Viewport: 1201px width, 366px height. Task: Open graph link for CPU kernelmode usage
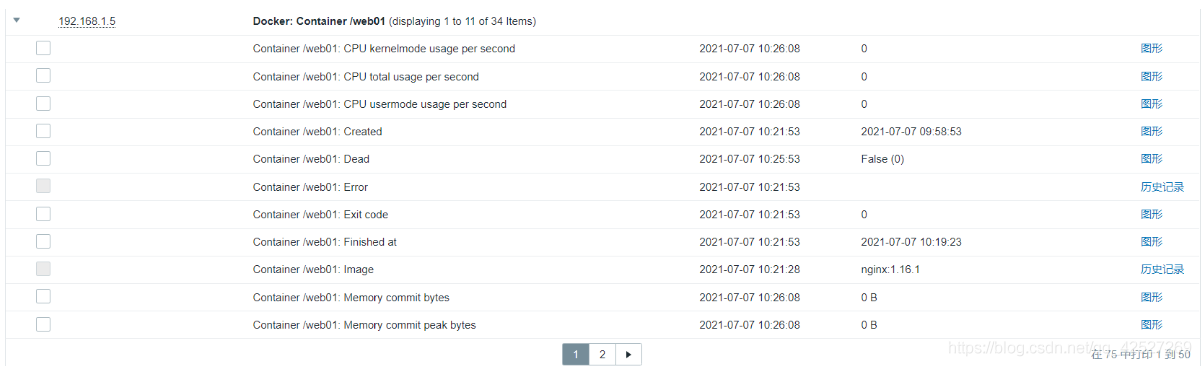tap(1151, 48)
